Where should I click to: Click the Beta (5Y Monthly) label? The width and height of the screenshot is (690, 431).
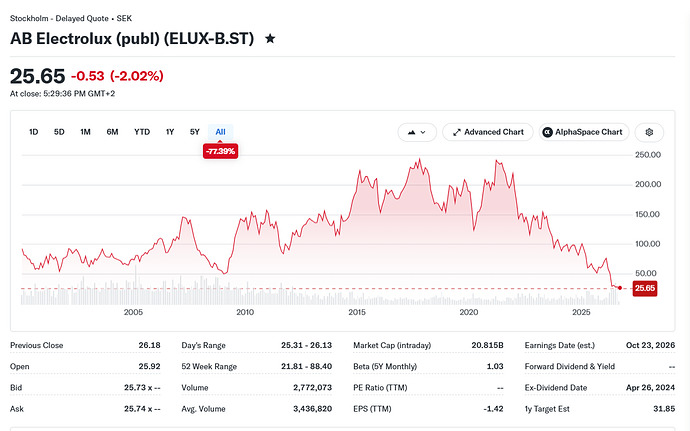tap(385, 367)
